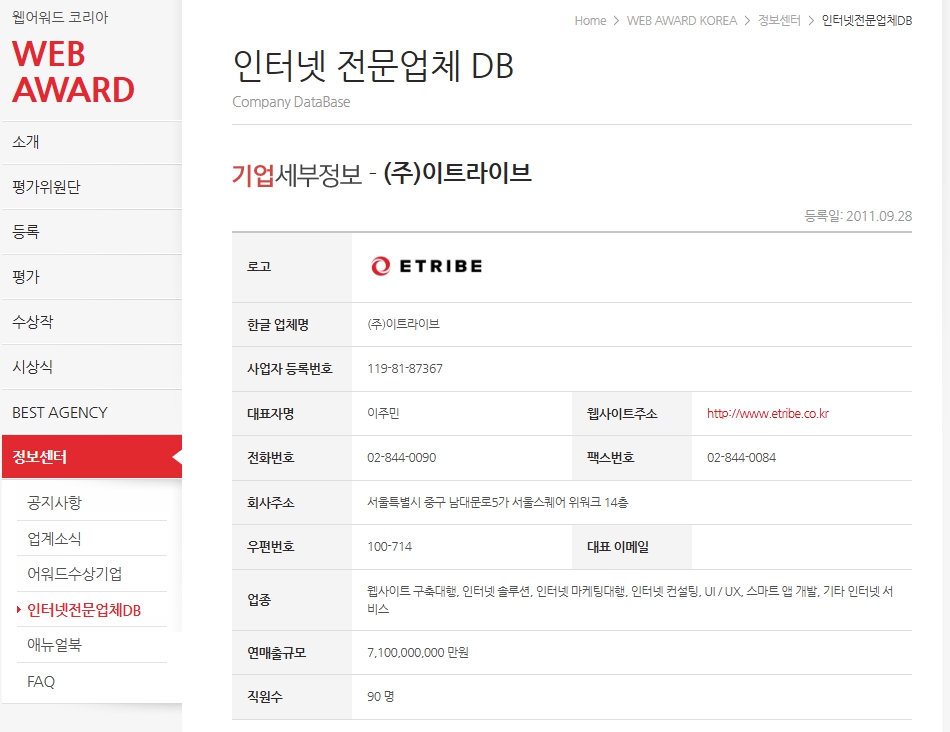Go to BEST AGENCY section
Screen dimensions: 950x732
[91, 412]
